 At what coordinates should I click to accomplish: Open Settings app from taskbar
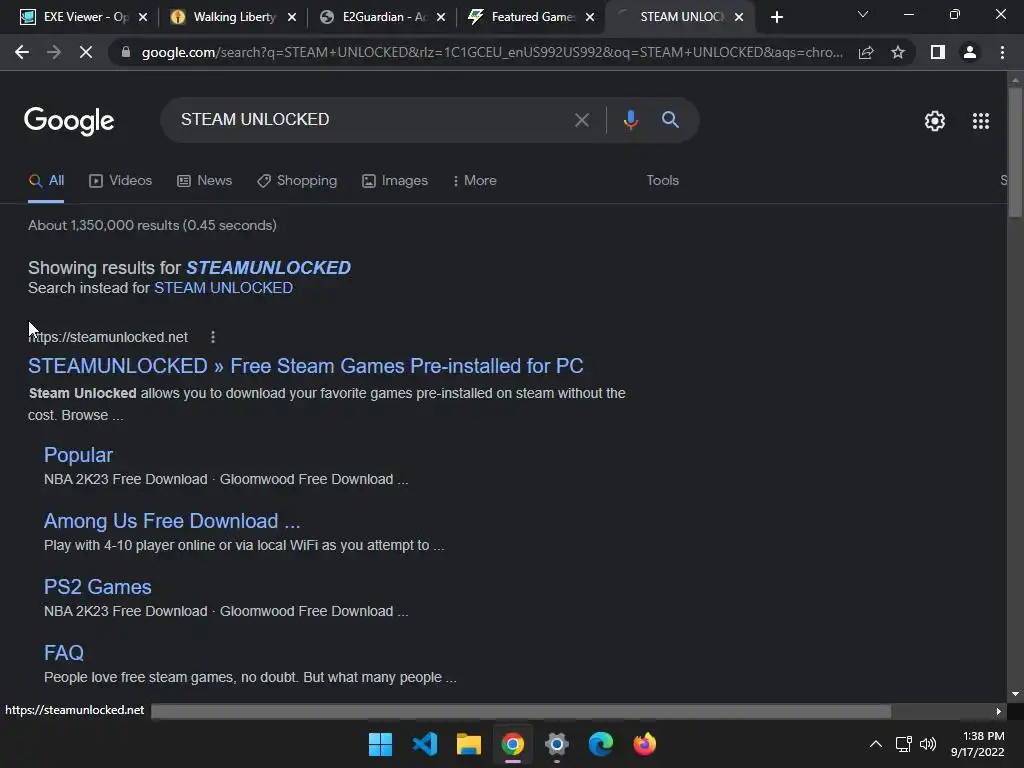coord(556,744)
